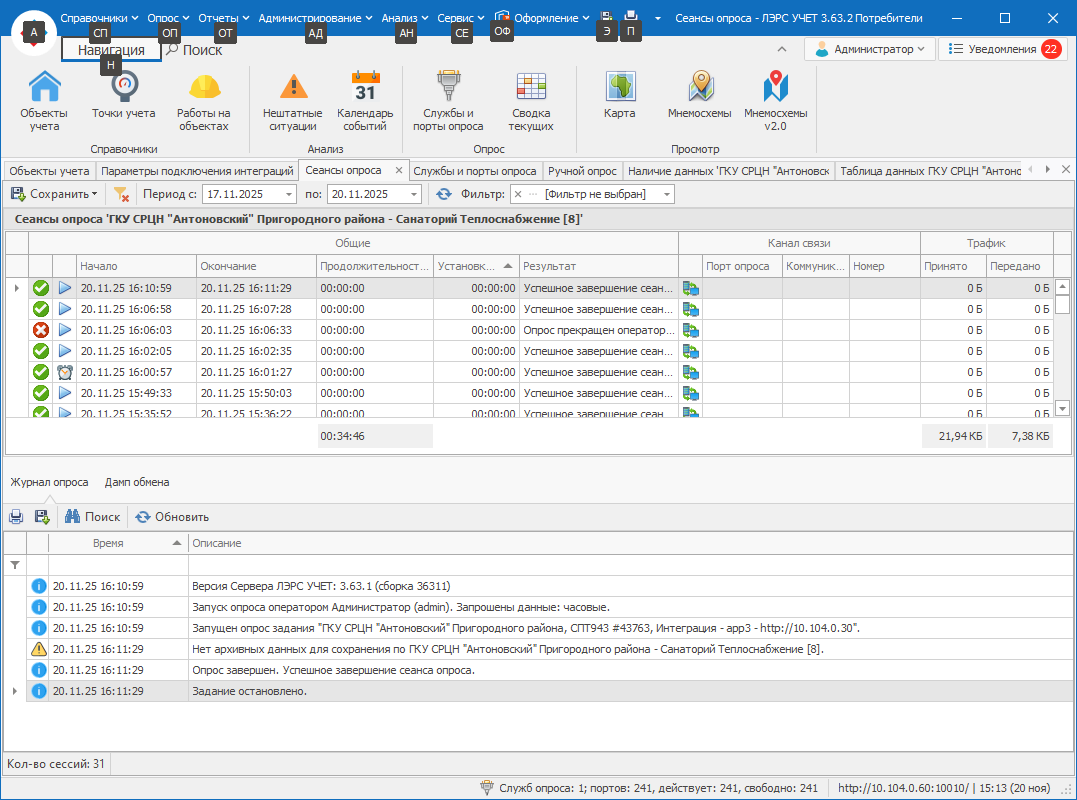Open the Период с date dropdown

[x=289, y=194]
